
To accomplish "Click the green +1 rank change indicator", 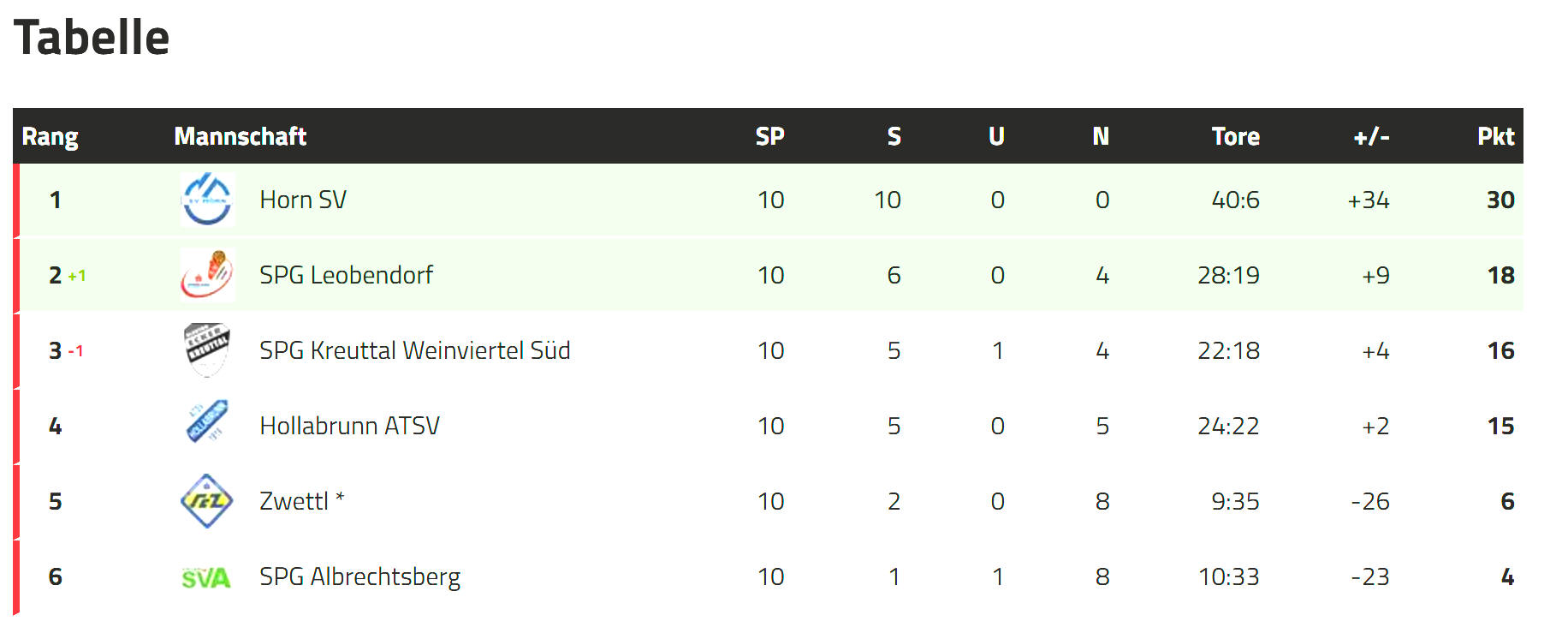I will [77, 276].
